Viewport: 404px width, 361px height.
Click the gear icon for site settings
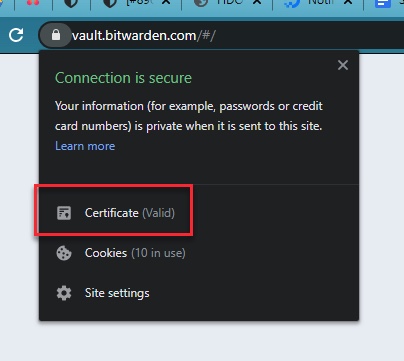tap(64, 293)
